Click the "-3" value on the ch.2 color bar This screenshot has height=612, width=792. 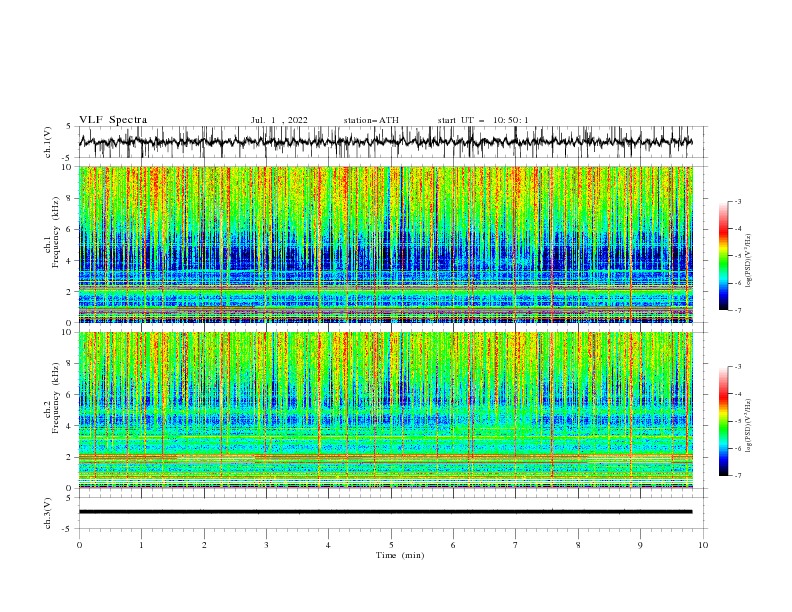pyautogui.click(x=738, y=367)
